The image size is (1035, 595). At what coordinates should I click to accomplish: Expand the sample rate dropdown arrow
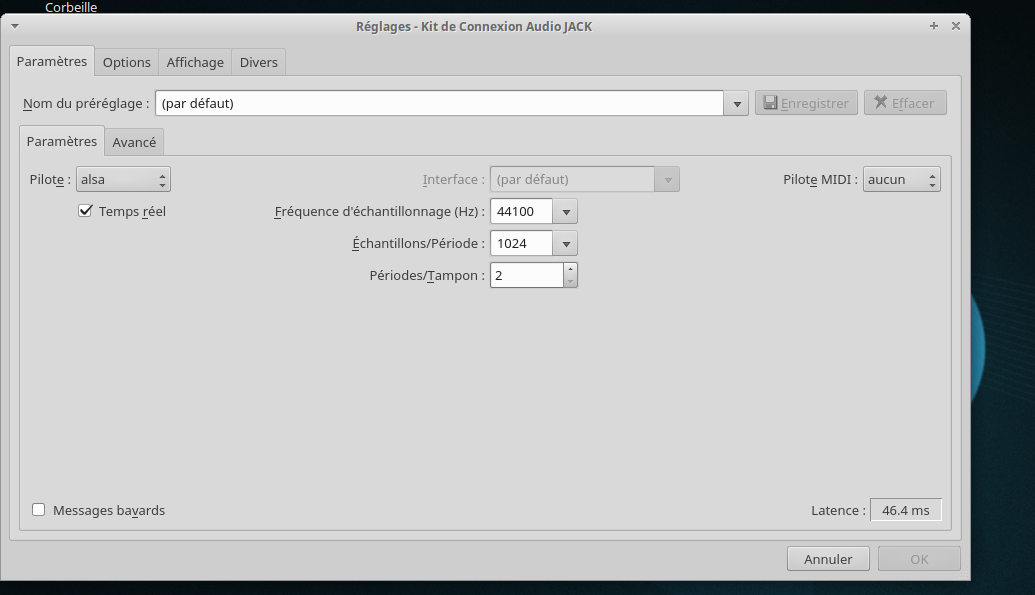tap(566, 211)
